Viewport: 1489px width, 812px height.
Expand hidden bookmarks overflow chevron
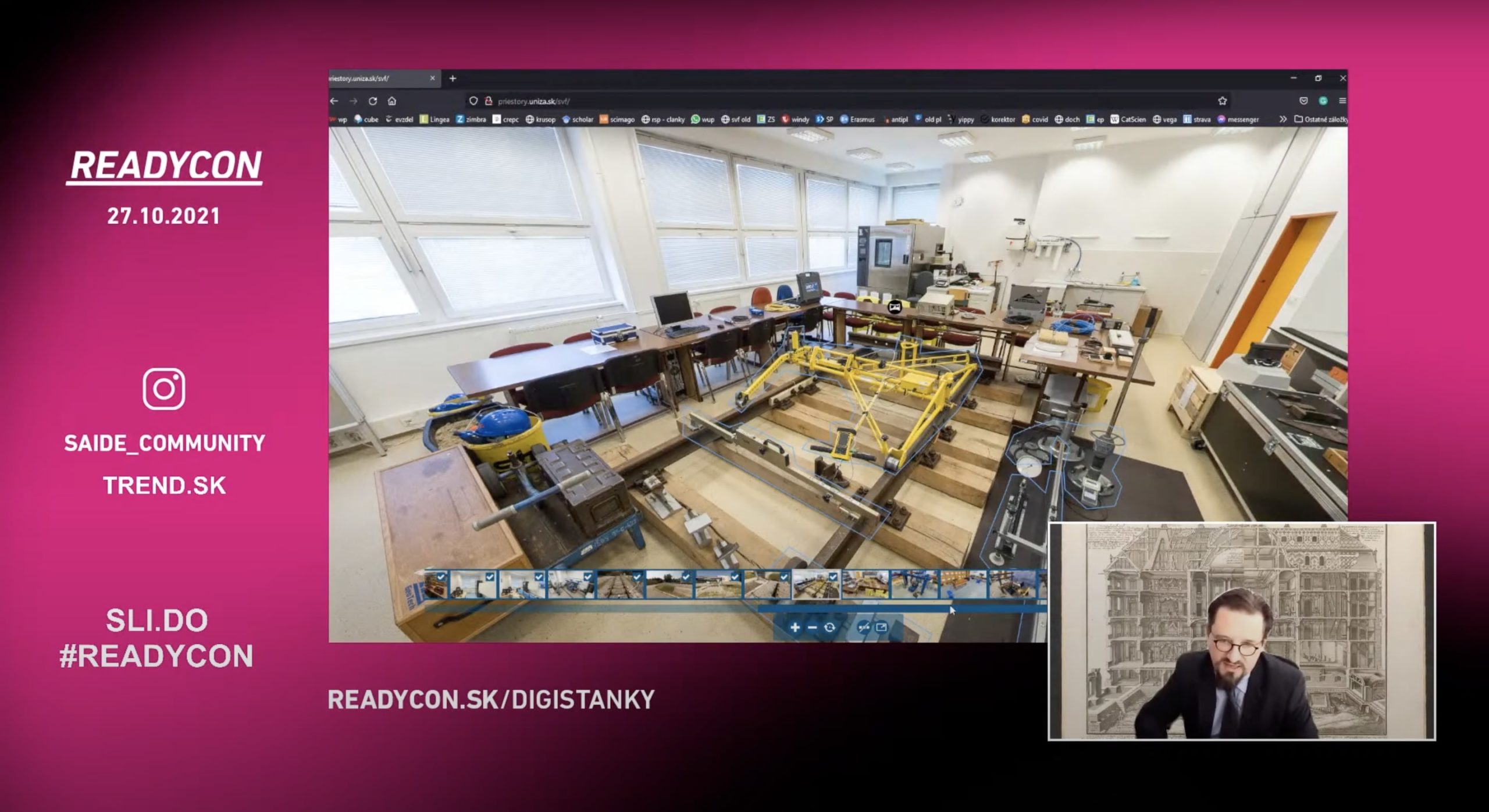pyautogui.click(x=1283, y=119)
